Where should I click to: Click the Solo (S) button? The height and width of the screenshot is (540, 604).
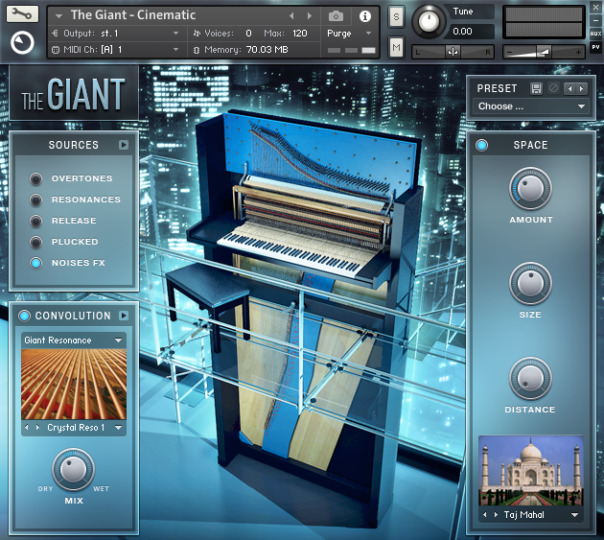[396, 16]
